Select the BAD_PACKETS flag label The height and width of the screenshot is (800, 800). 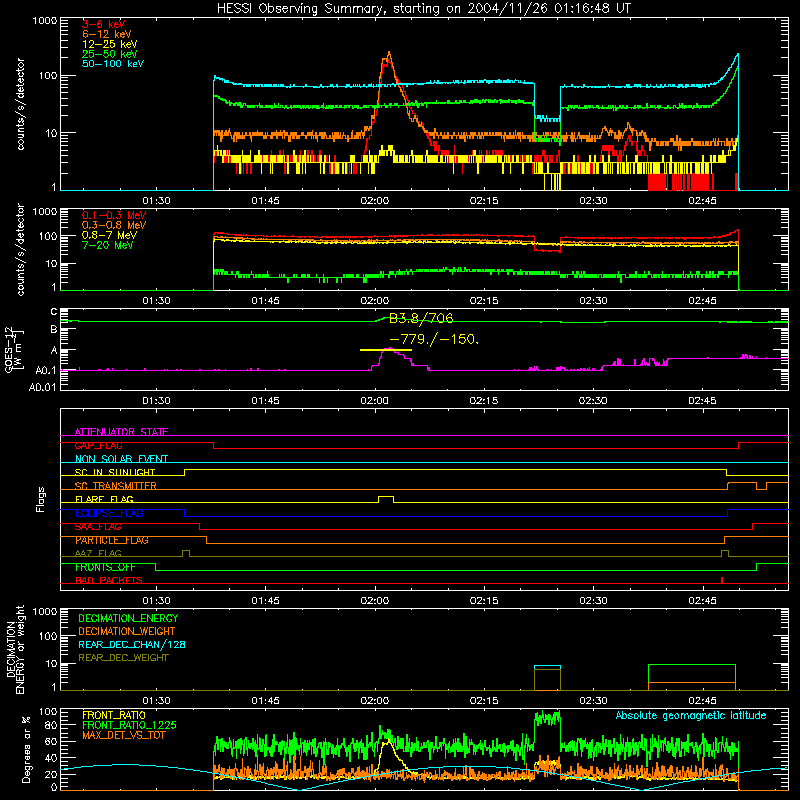click(x=109, y=580)
